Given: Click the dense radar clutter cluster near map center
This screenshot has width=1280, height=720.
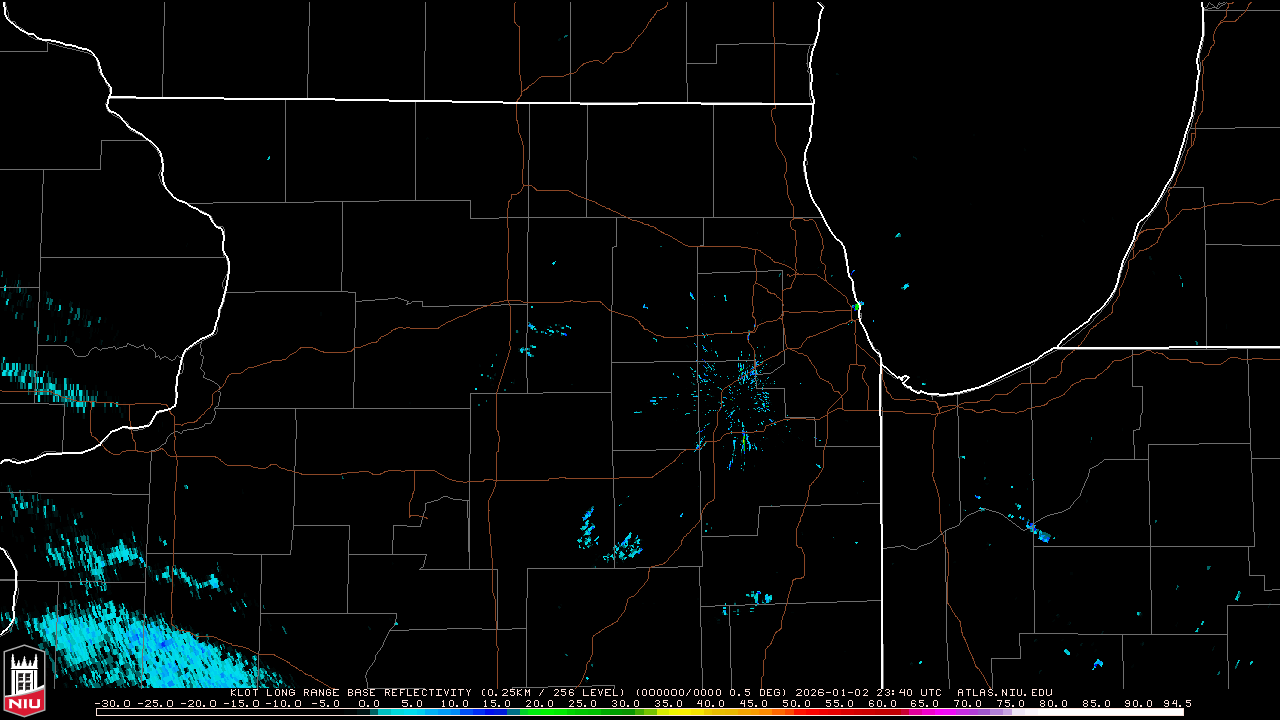Looking at the screenshot, I should tap(745, 395).
